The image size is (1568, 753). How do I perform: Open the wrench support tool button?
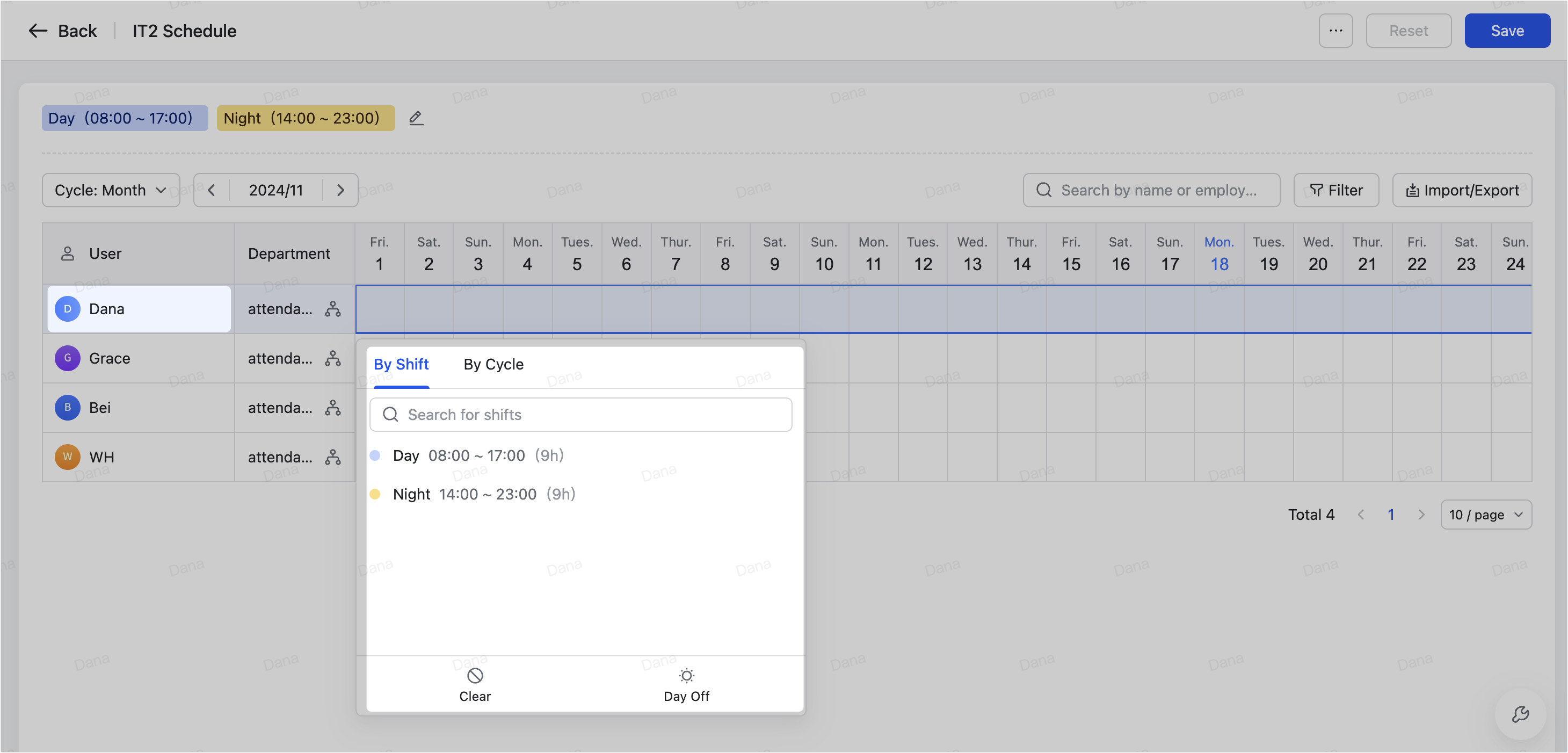point(1520,714)
